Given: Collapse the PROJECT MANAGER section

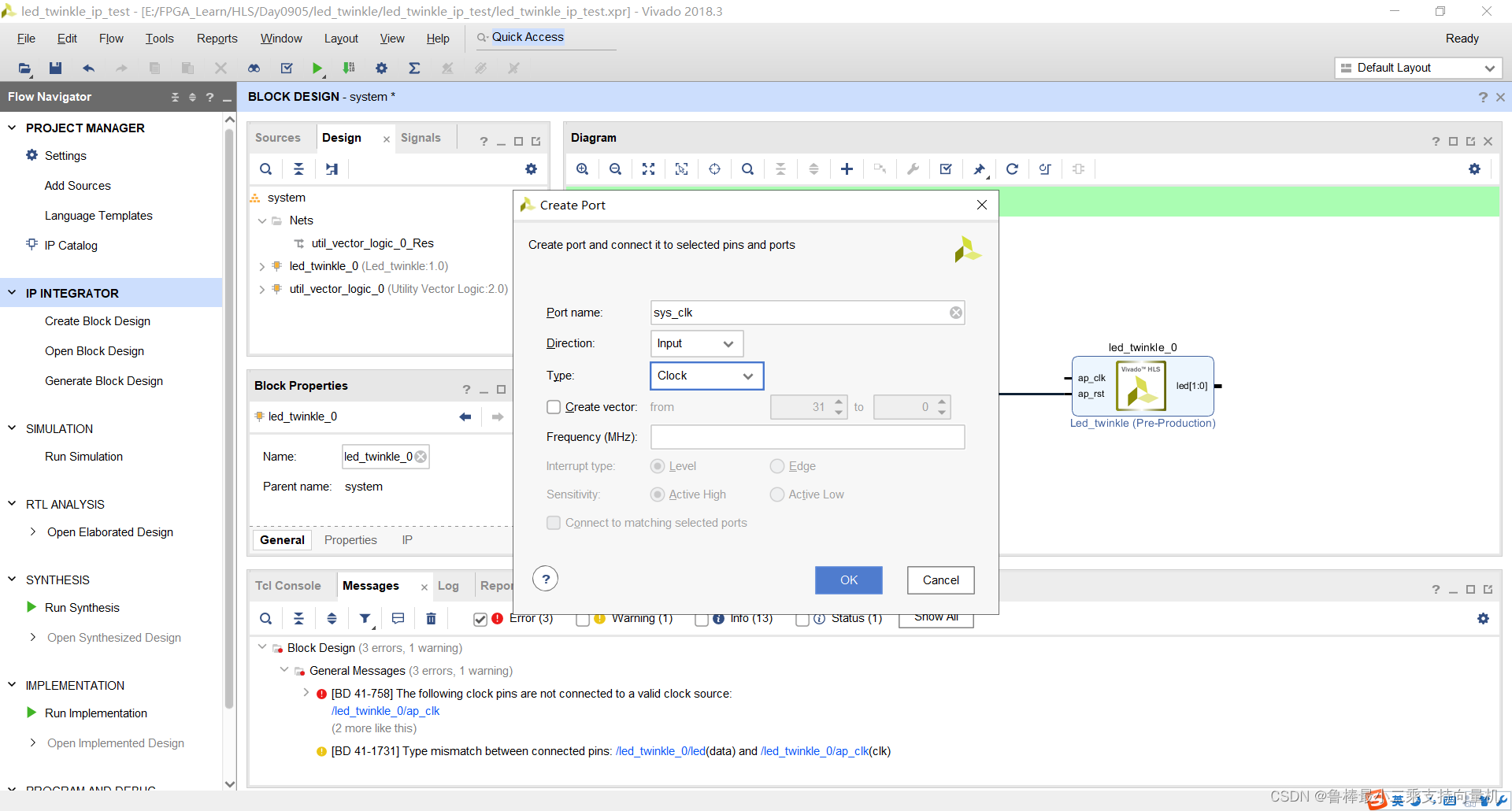Looking at the screenshot, I should [x=12, y=128].
